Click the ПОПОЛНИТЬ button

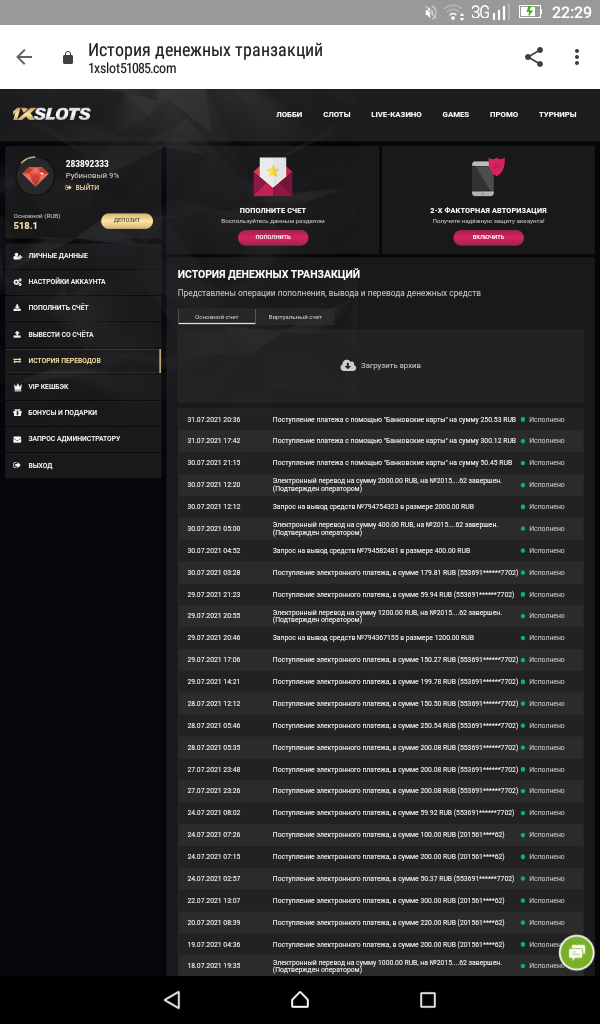pos(273,237)
